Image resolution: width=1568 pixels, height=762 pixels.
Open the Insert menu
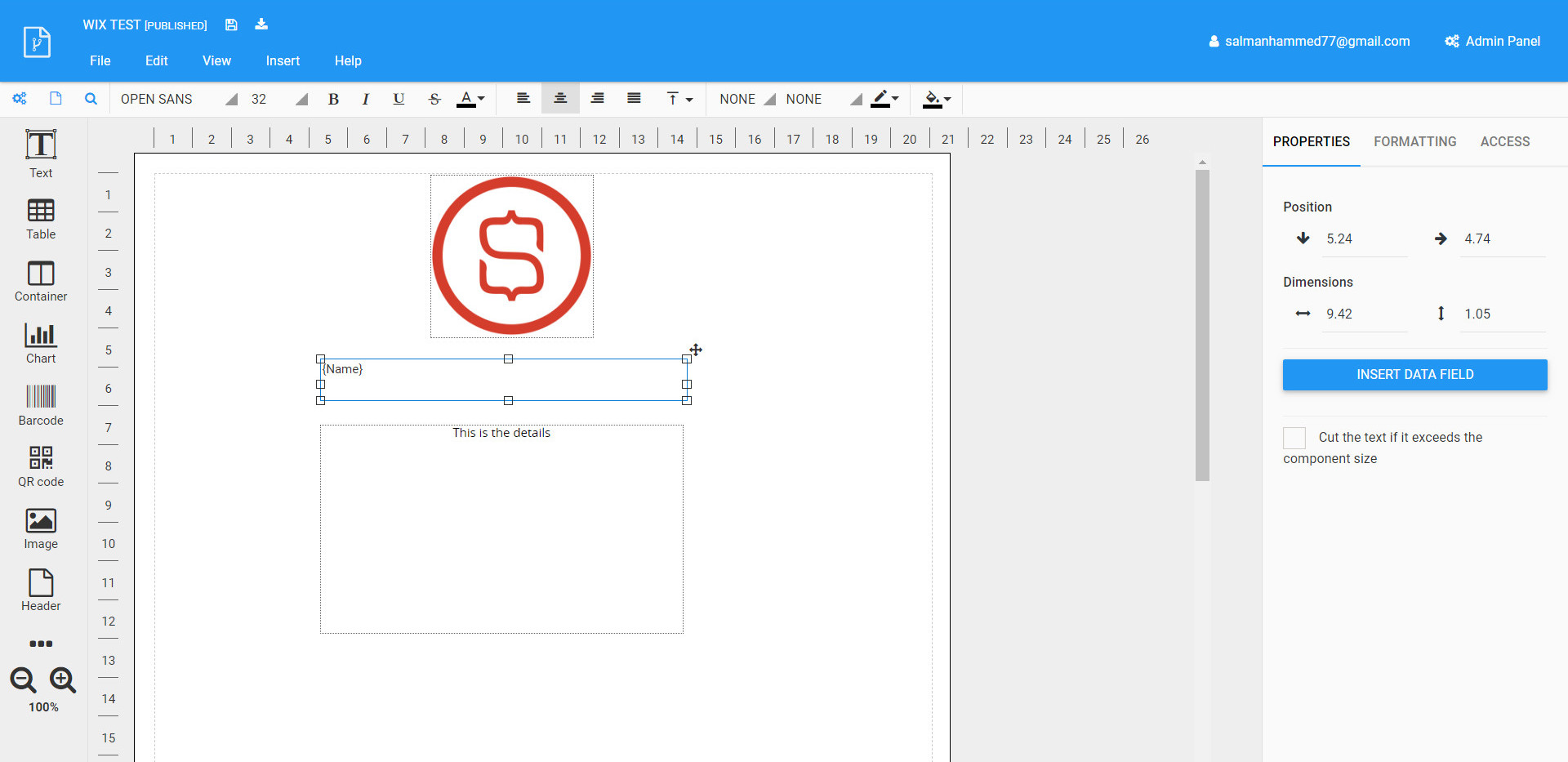coord(283,60)
